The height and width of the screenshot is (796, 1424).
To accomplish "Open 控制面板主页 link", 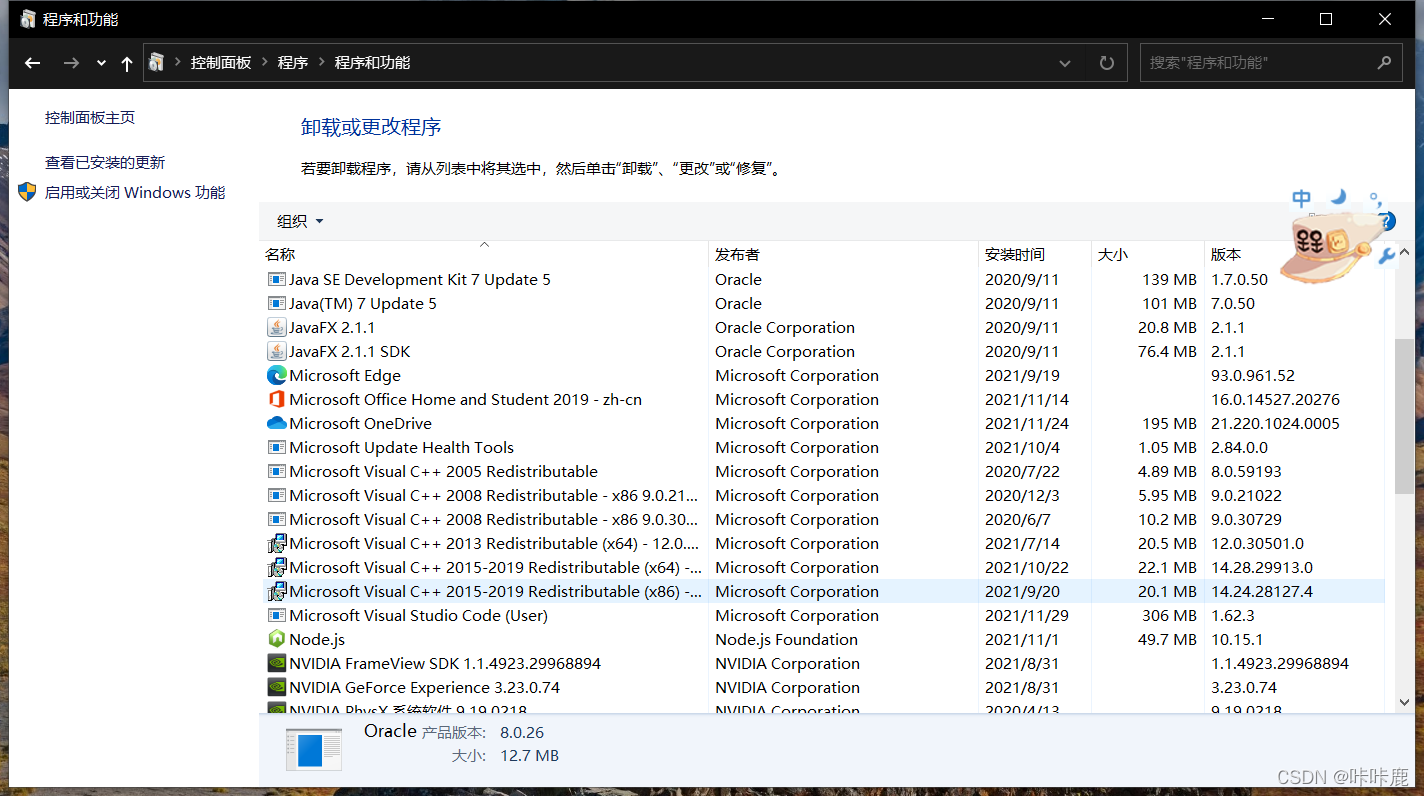I will pos(90,117).
